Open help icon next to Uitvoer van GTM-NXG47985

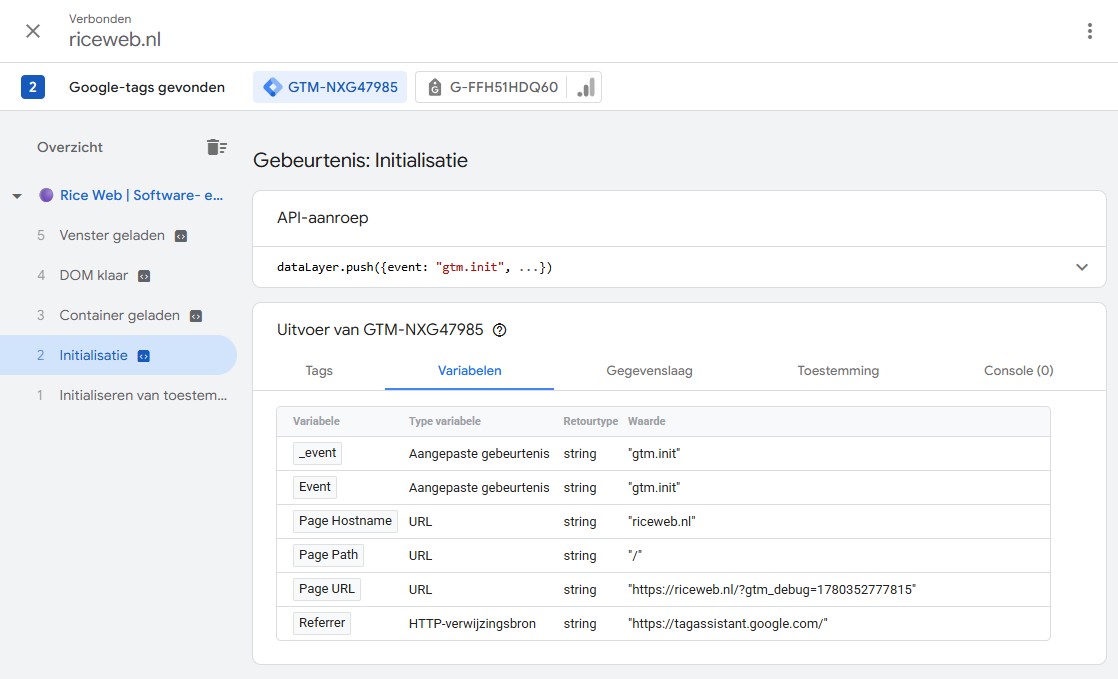click(x=500, y=330)
